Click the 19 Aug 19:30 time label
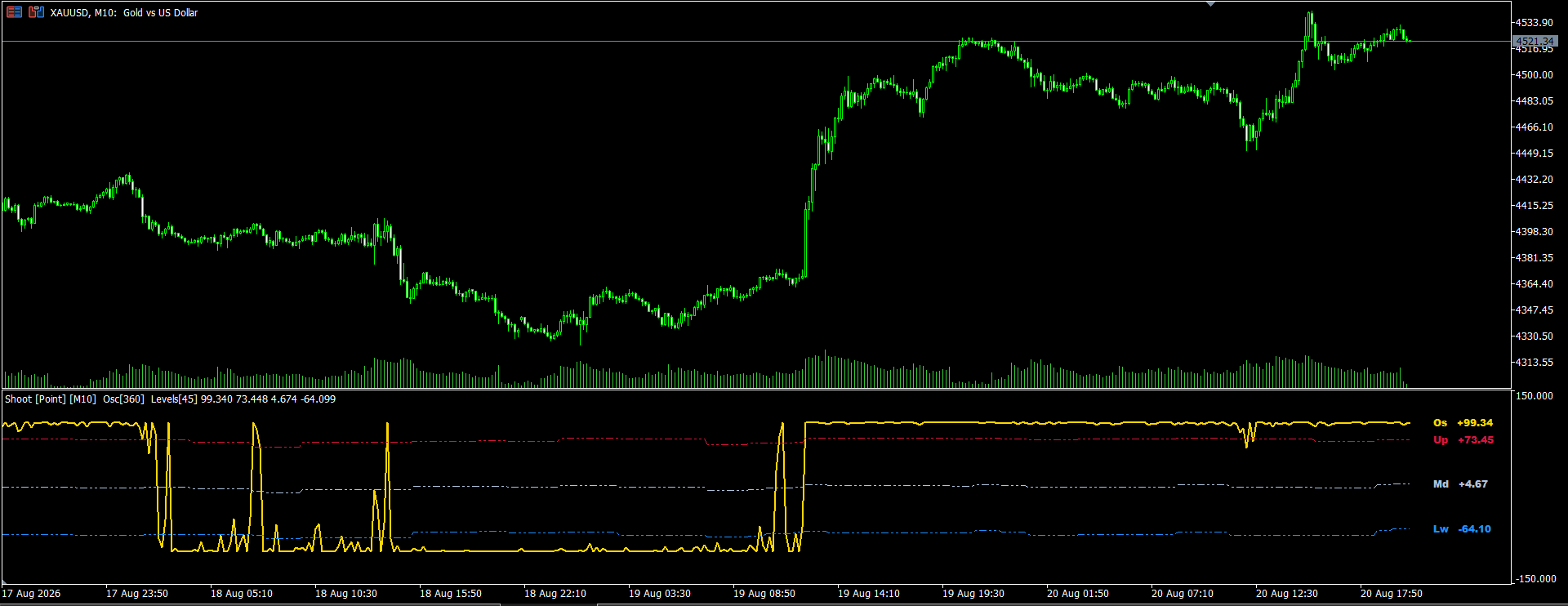This screenshot has width=1568, height=606. click(x=973, y=594)
